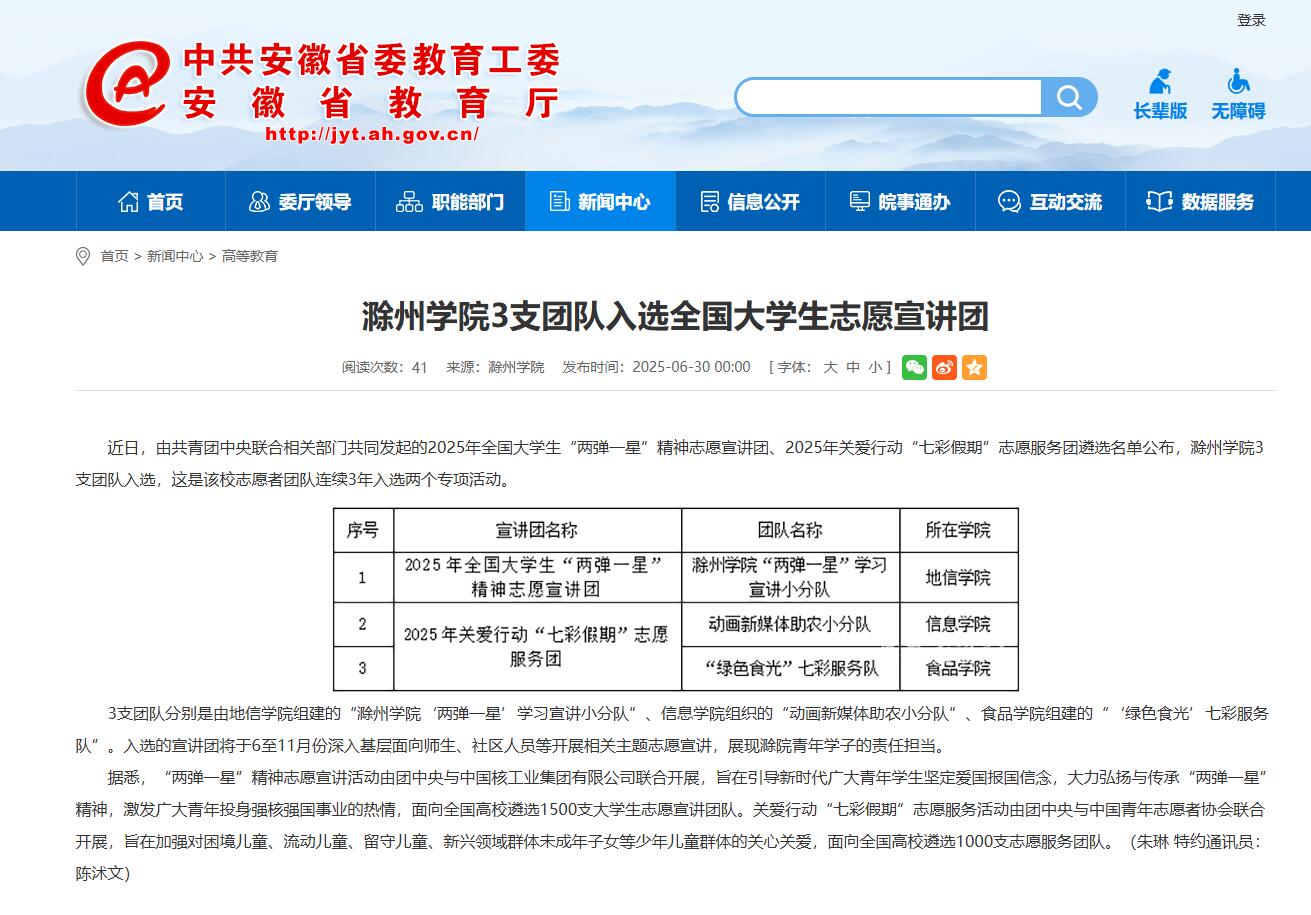Share article via WeChat icon

(914, 367)
